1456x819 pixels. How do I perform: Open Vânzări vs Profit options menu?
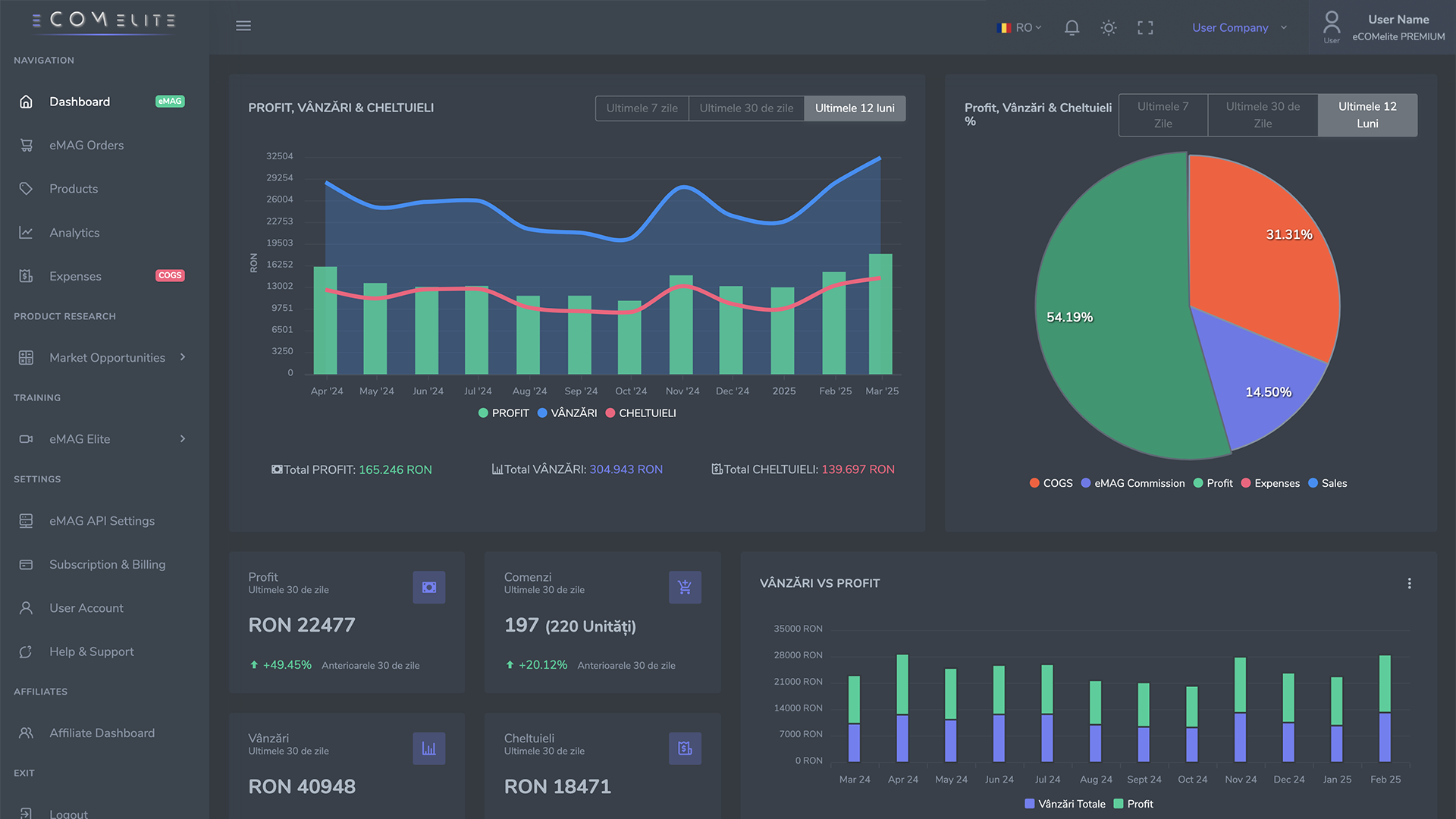click(x=1410, y=584)
